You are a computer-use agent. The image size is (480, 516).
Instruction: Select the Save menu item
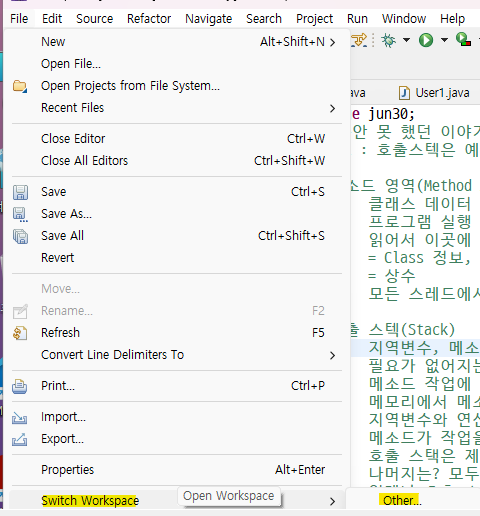(x=177, y=192)
